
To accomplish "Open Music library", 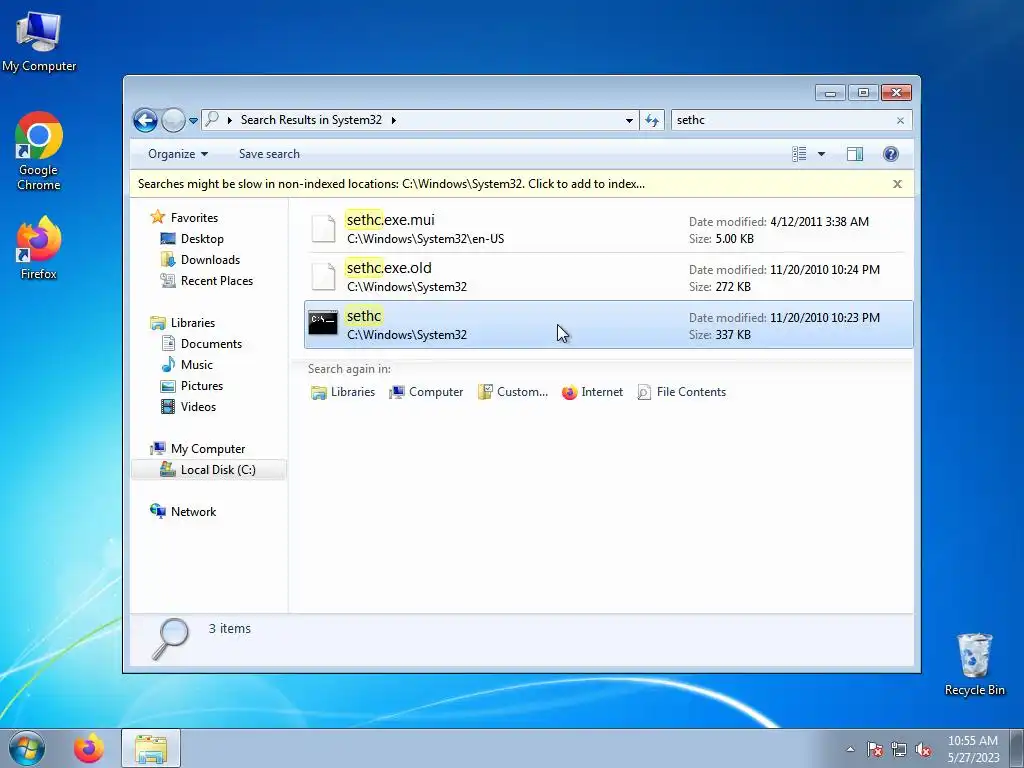I will (196, 364).
